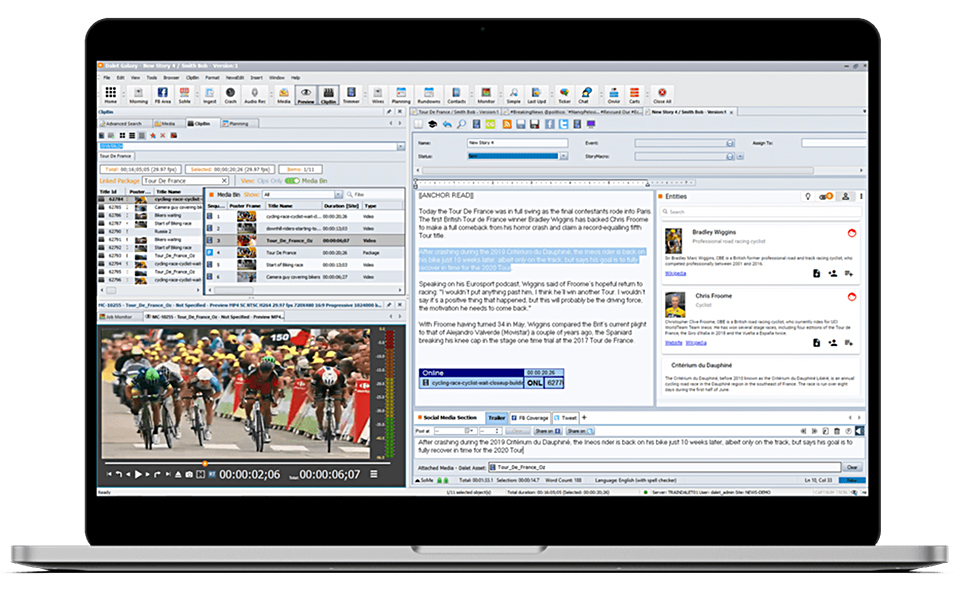Open the ClipBin search field dropdown arrow

pyautogui.click(x=401, y=146)
